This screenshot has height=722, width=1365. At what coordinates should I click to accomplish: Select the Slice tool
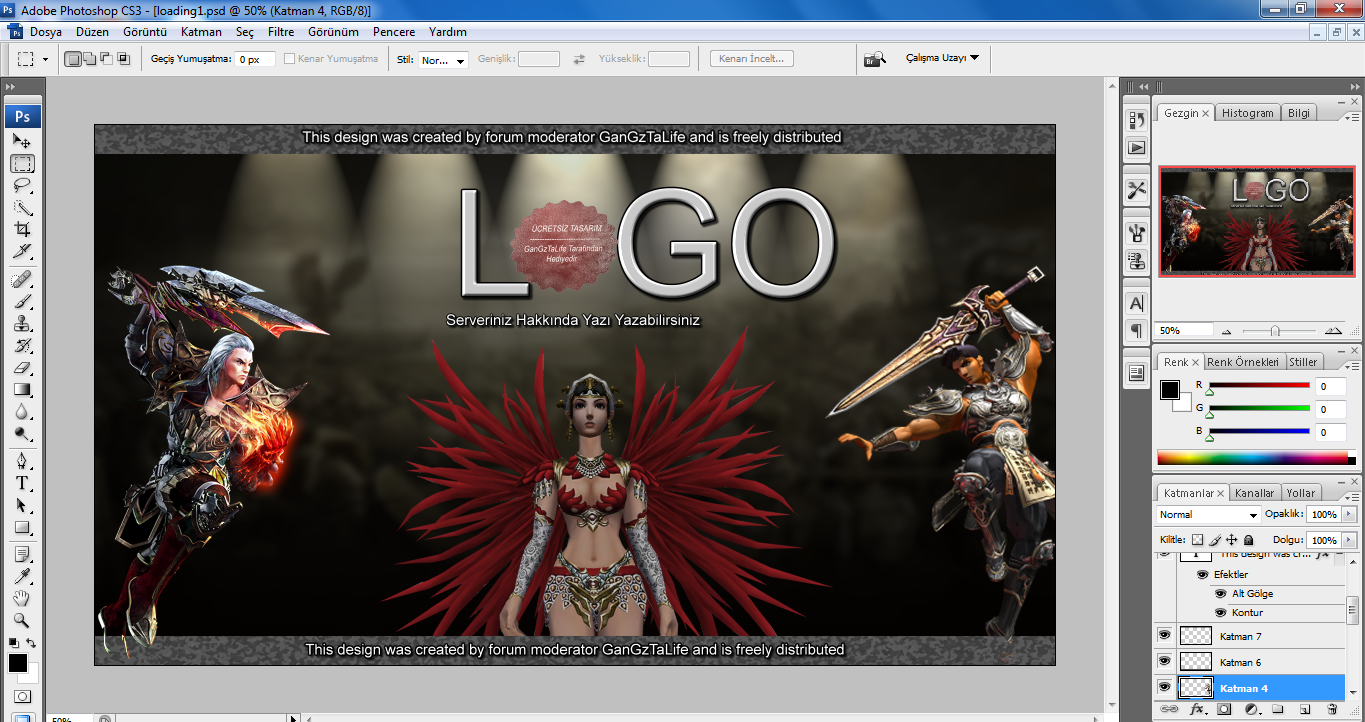click(x=22, y=250)
